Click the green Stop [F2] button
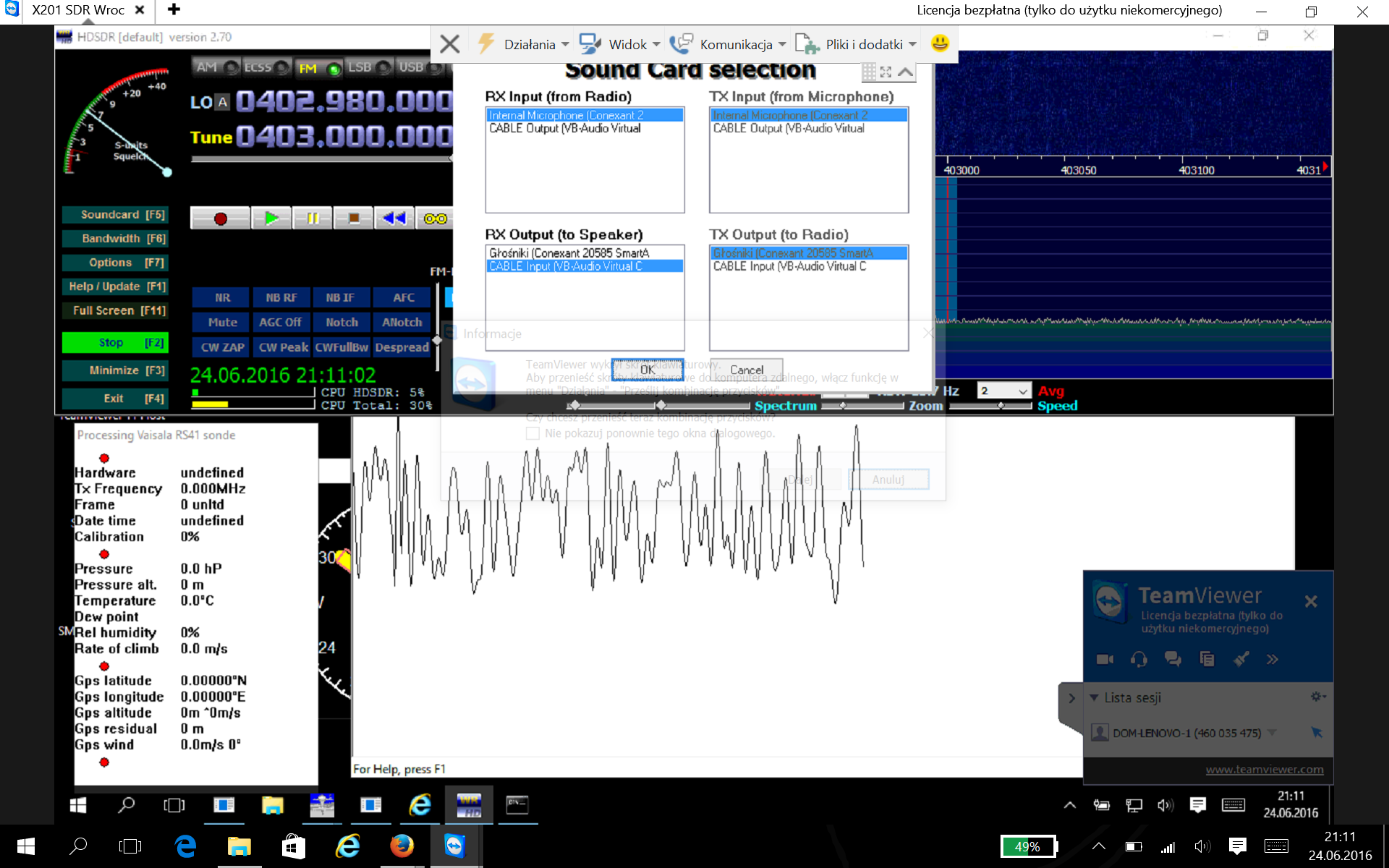The height and width of the screenshot is (868, 1389). click(x=115, y=342)
